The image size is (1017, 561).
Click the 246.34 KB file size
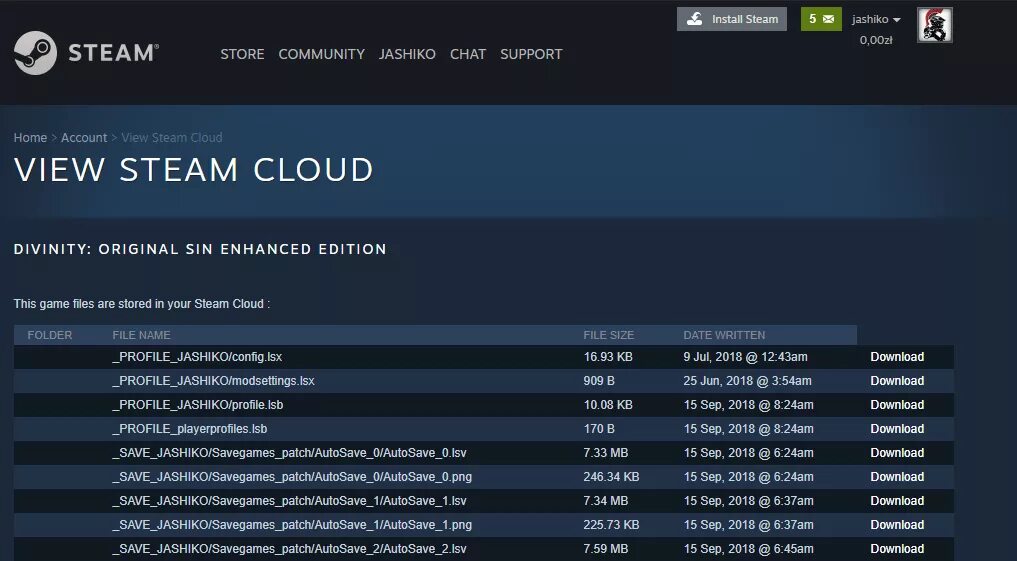point(611,477)
